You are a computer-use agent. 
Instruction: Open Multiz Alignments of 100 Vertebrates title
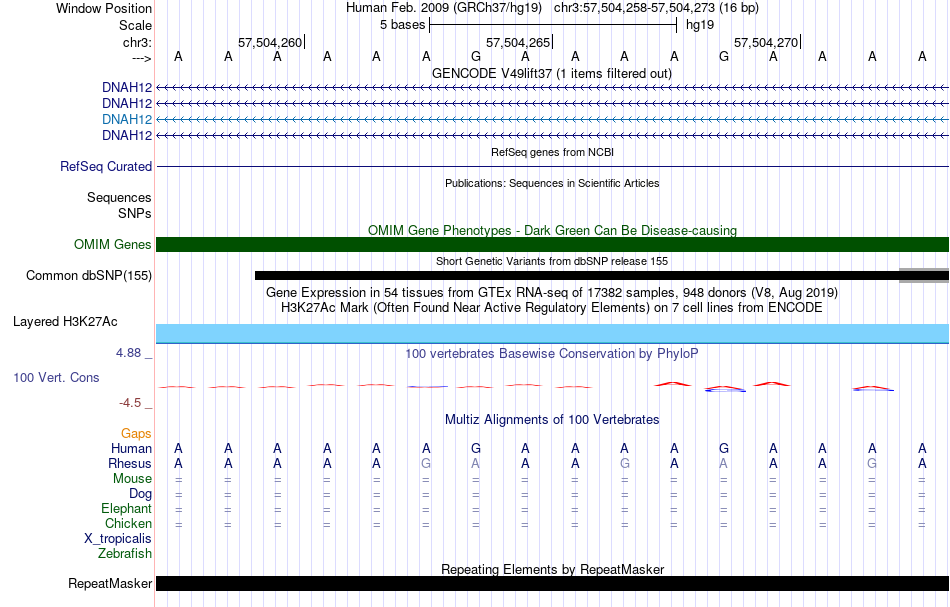click(x=552, y=419)
